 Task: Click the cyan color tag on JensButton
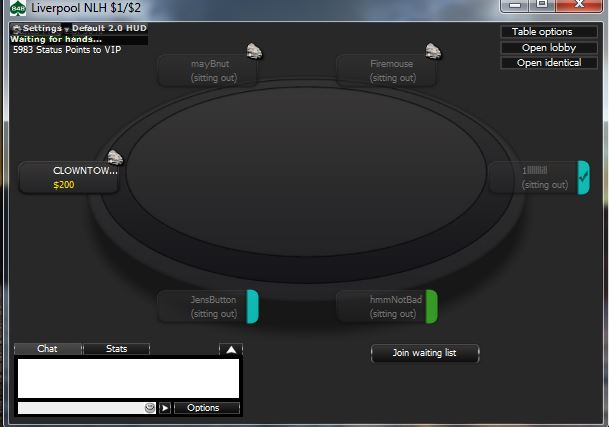tap(252, 307)
